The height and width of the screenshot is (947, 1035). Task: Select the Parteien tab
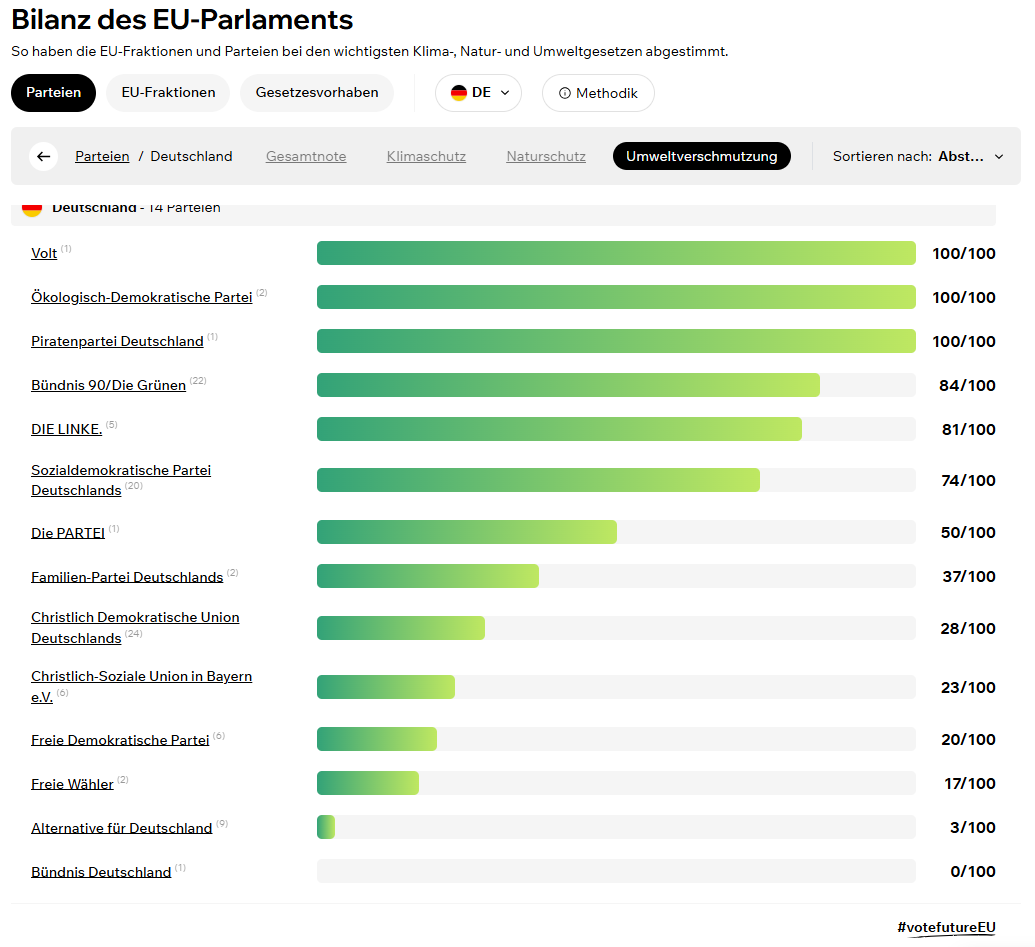click(x=53, y=92)
